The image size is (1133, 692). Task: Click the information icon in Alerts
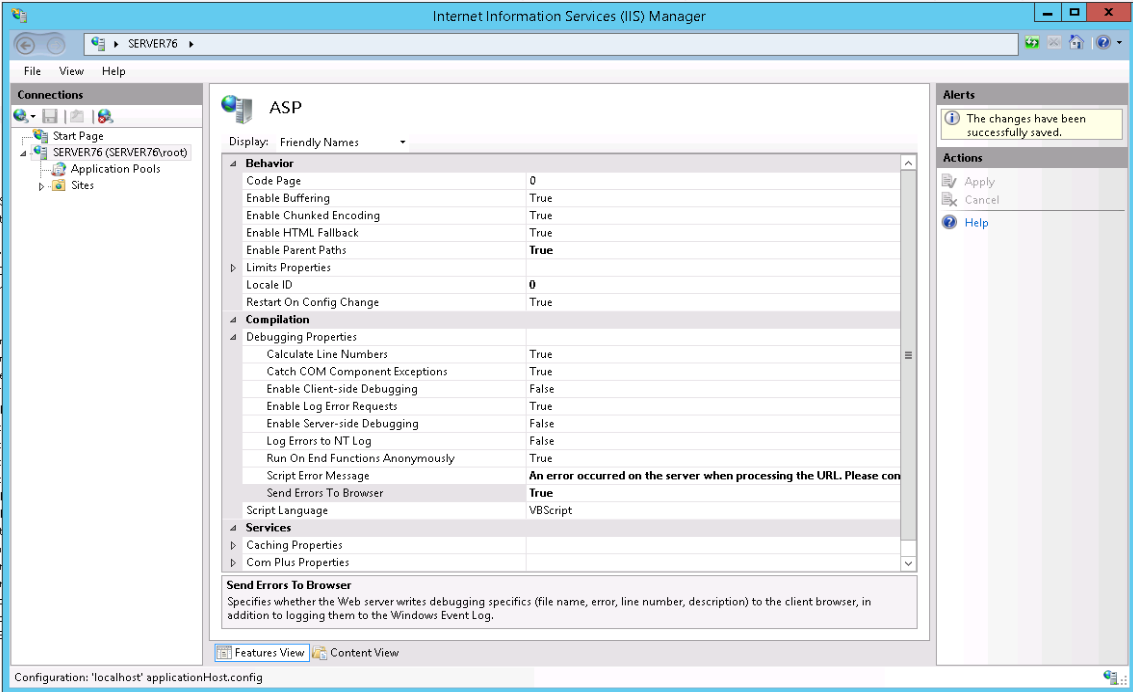pos(952,118)
